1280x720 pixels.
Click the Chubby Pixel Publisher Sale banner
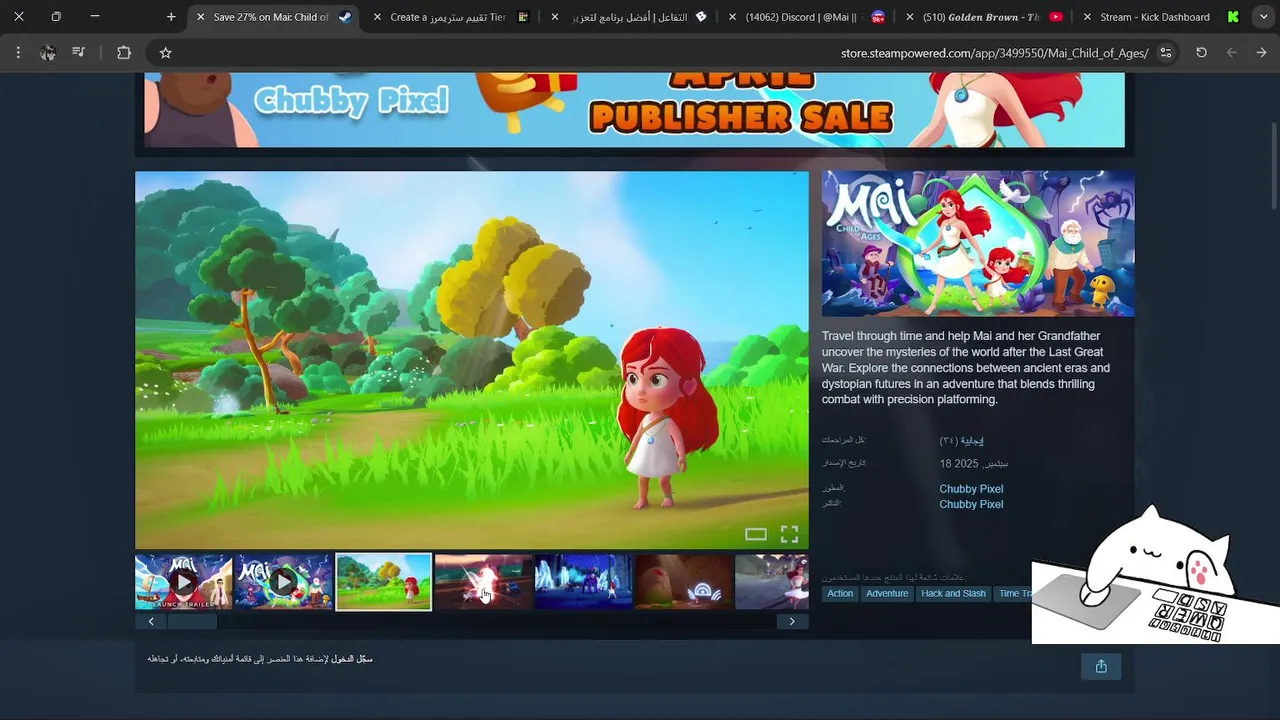[634, 109]
